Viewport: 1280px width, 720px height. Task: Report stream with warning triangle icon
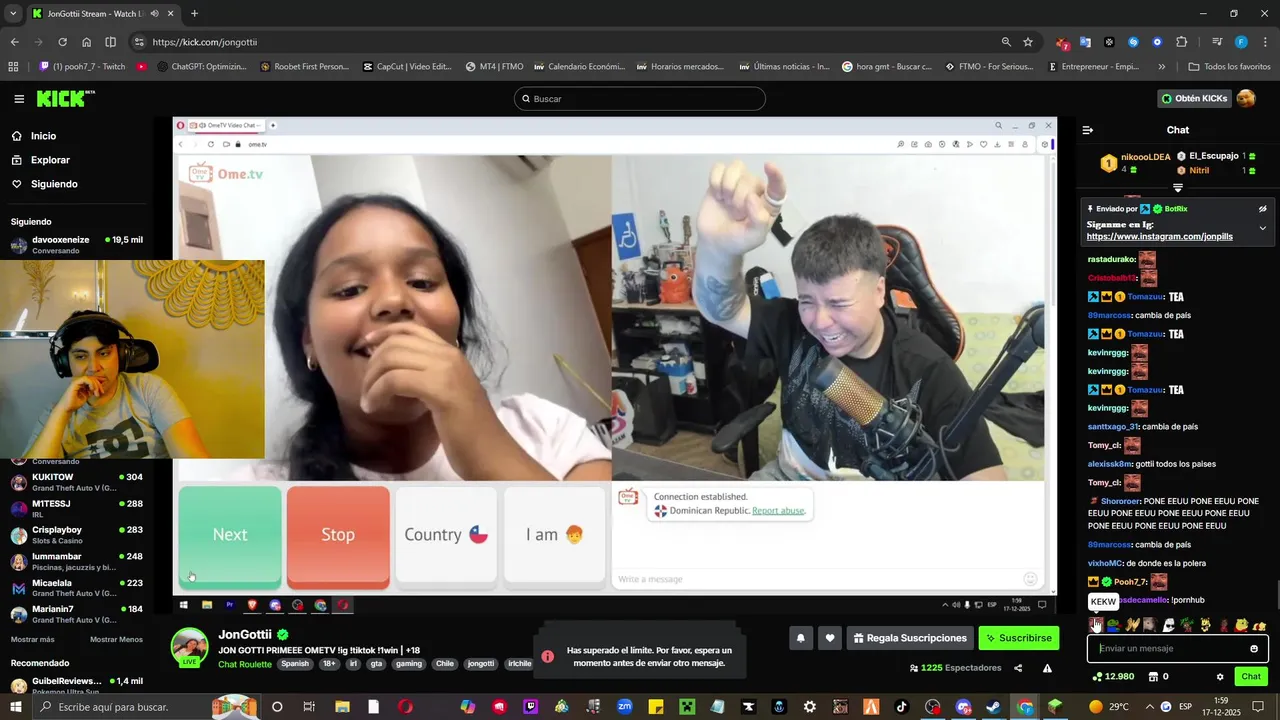coord(1047,668)
